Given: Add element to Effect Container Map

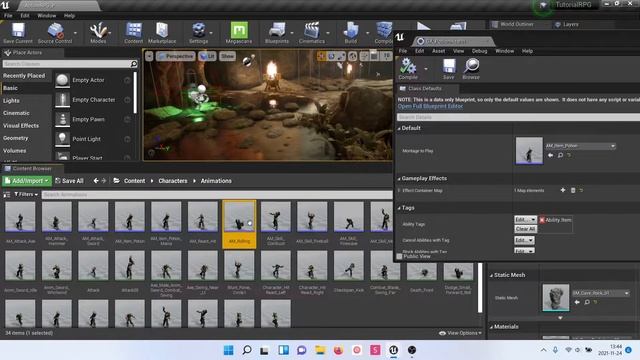Looking at the screenshot, I should pyautogui.click(x=563, y=190).
